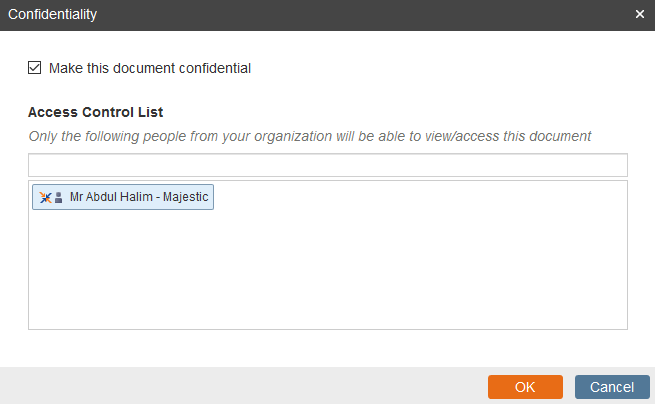655x404 pixels.
Task: Select the Mr Abdul Halim - Majestic entry
Action: click(x=123, y=197)
